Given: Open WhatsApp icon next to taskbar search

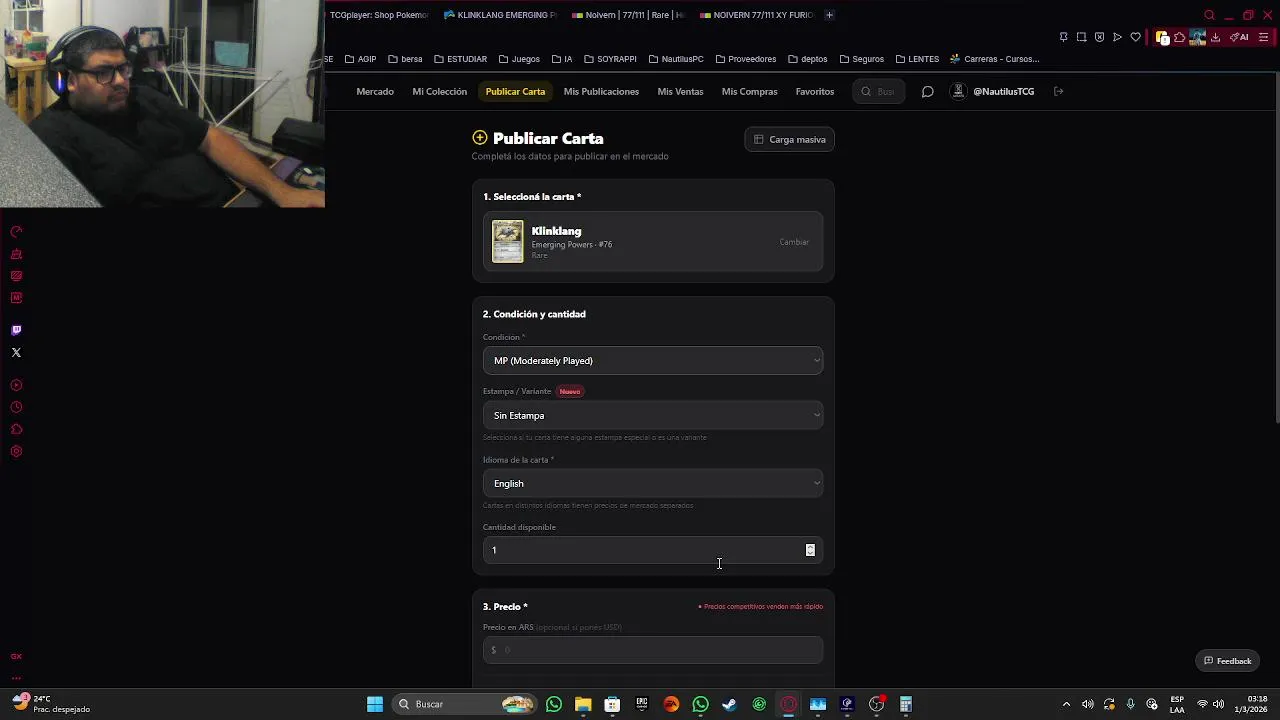Looking at the screenshot, I should pos(554,704).
